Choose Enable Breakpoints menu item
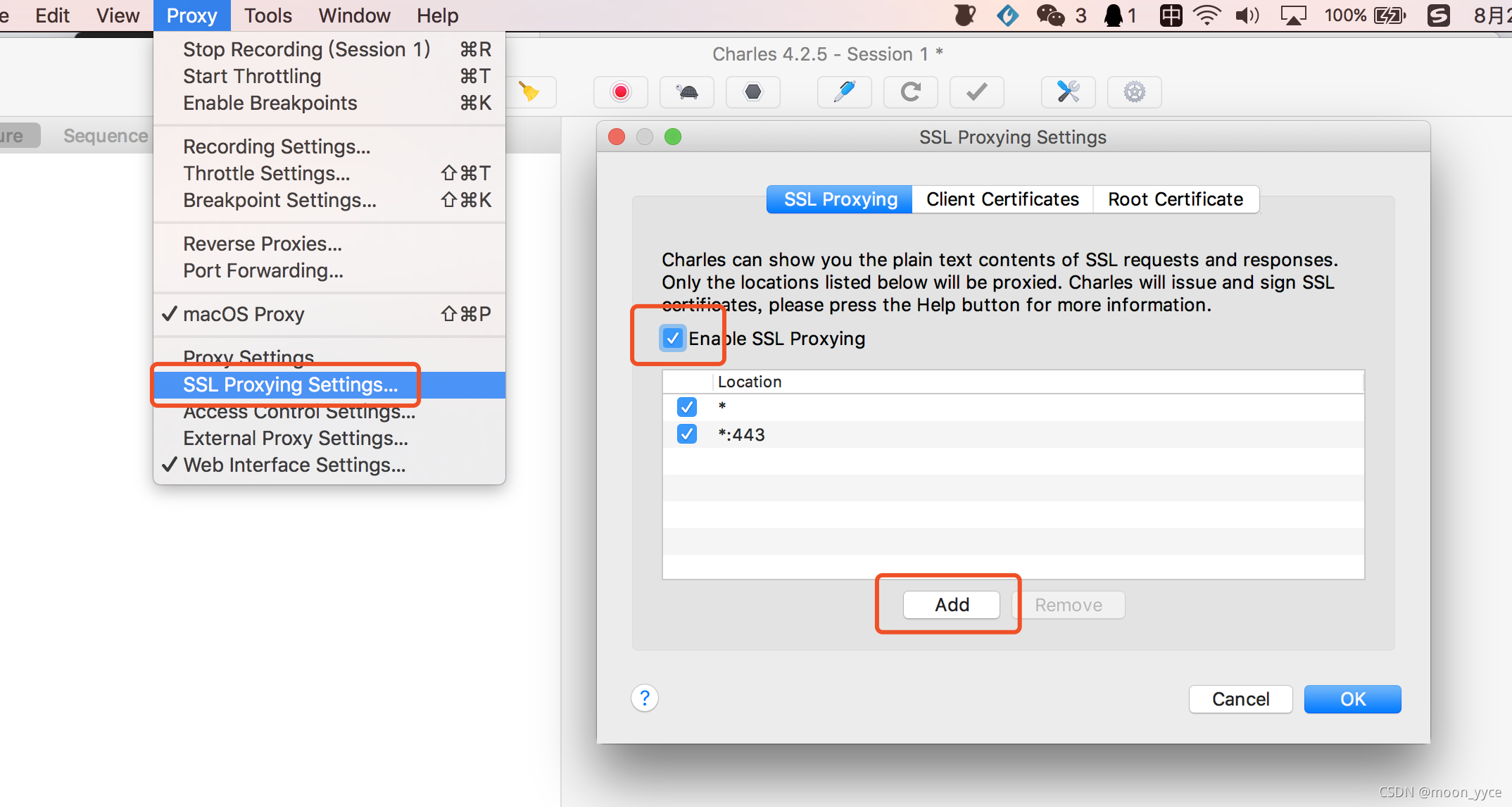This screenshot has height=807, width=1512. point(329,103)
